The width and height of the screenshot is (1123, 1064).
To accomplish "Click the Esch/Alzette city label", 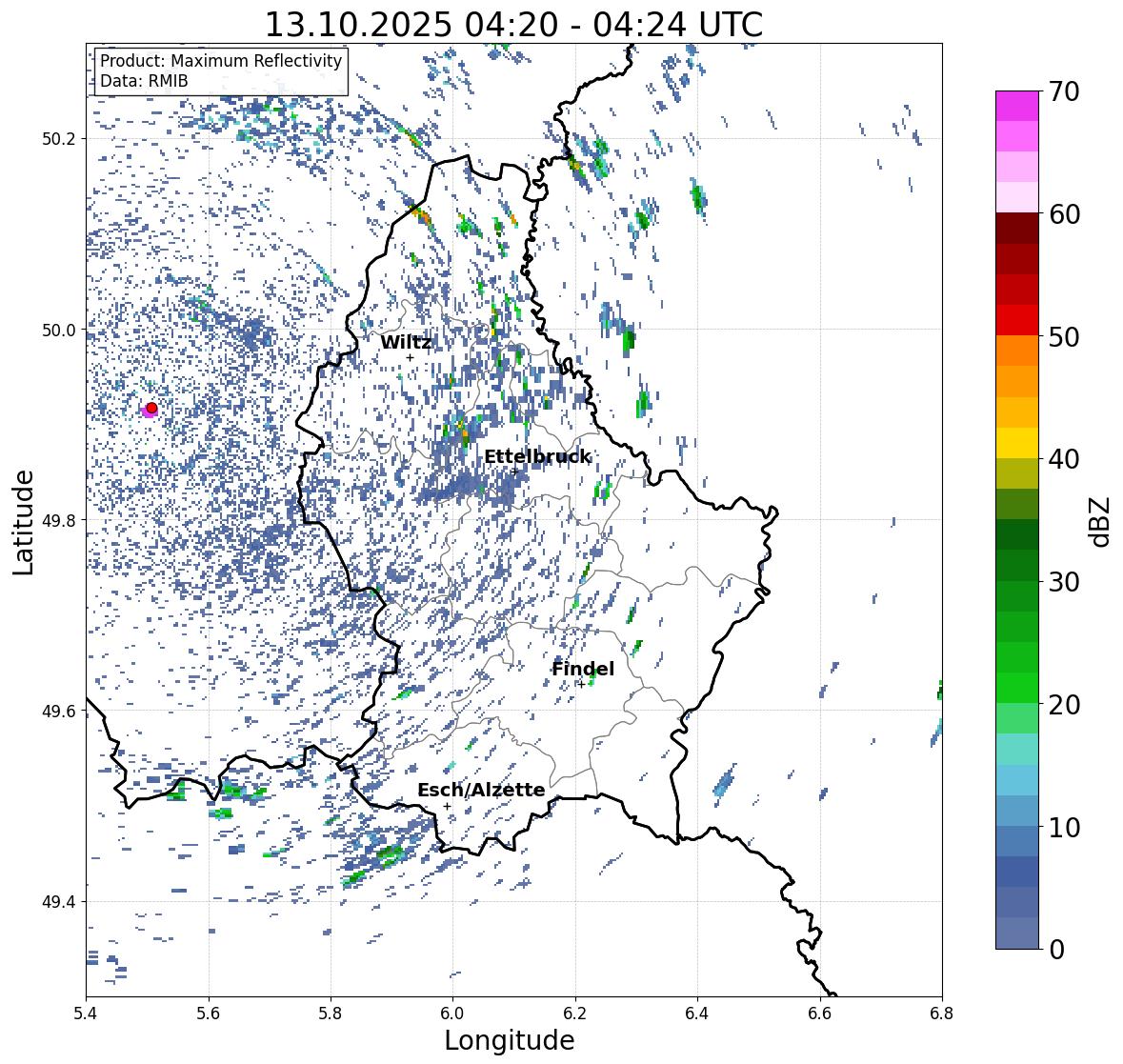I will coord(481,790).
